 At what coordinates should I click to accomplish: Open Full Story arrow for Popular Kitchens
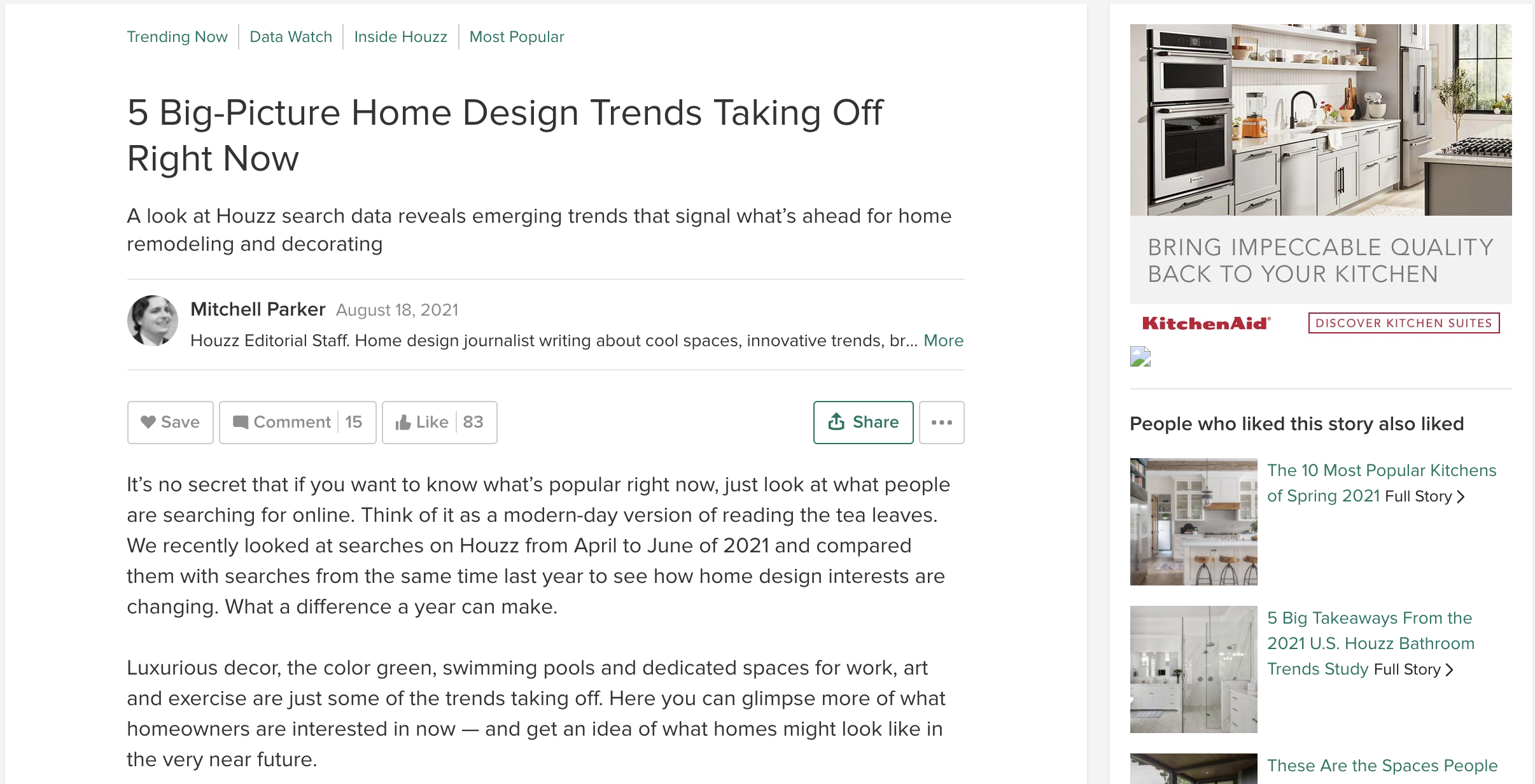1461,497
